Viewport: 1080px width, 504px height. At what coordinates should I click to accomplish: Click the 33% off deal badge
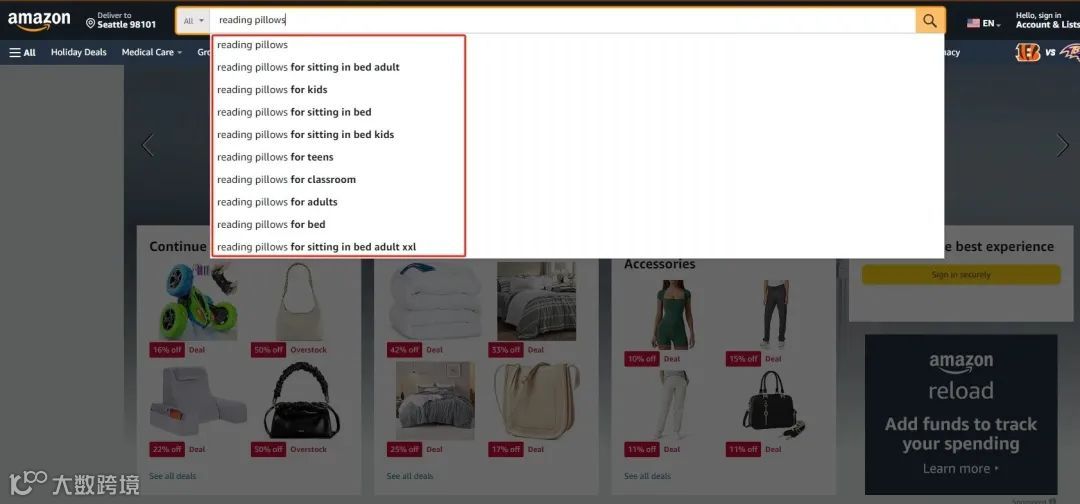click(x=506, y=350)
